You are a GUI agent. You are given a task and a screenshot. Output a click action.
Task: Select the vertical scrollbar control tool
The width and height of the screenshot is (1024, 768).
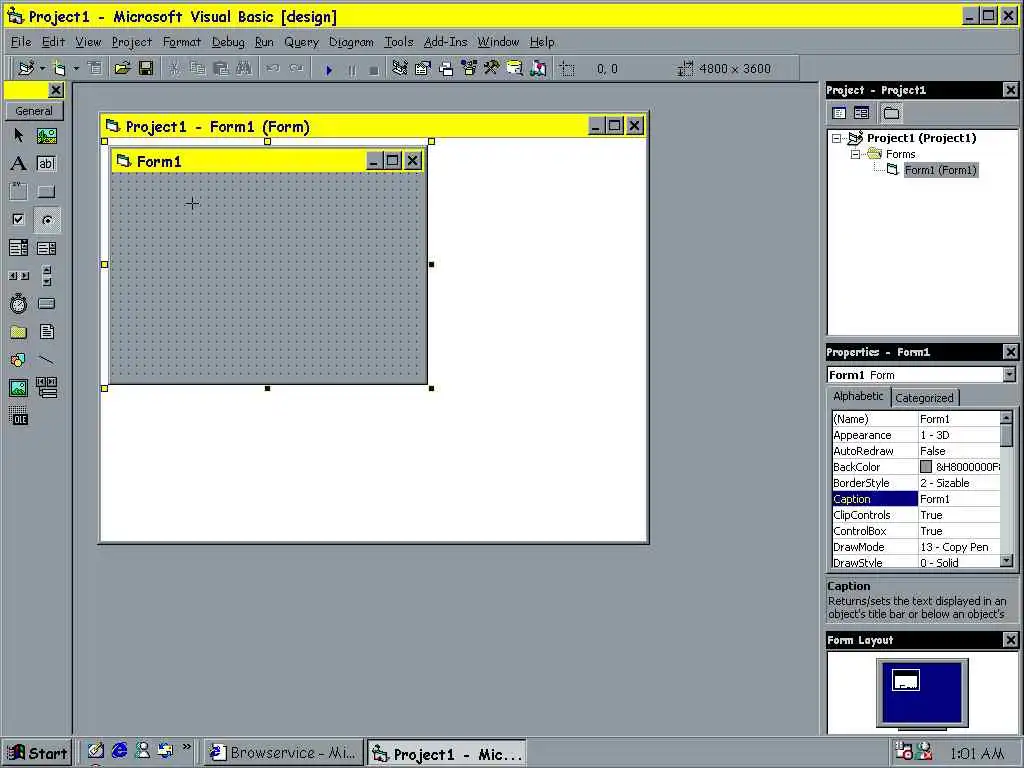[x=46, y=276]
